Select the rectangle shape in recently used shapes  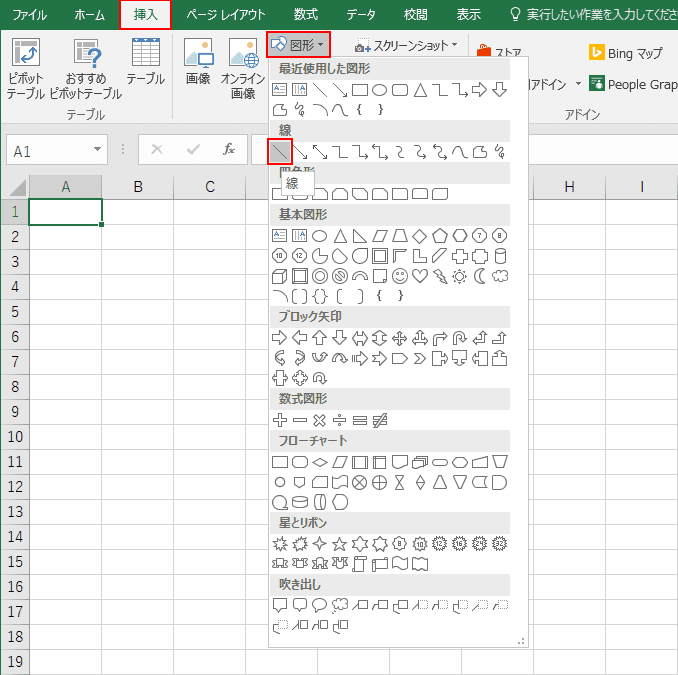click(360, 90)
